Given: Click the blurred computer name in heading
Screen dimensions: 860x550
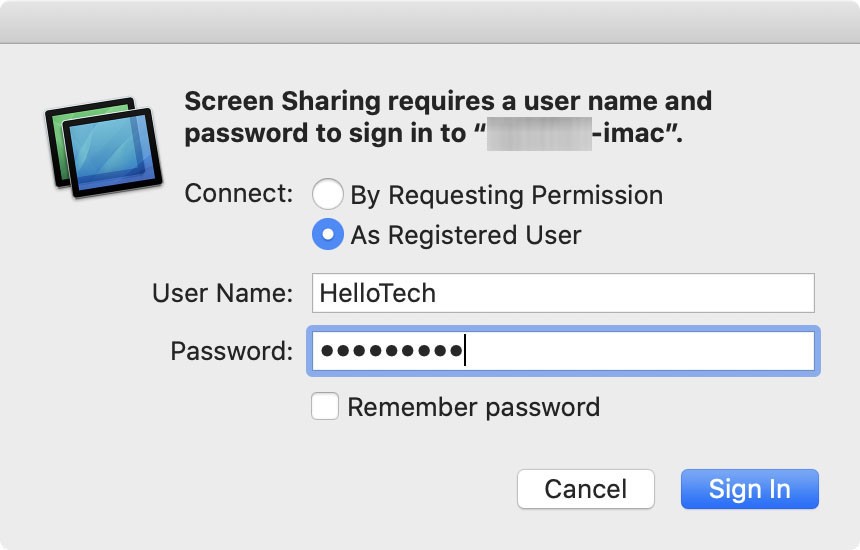Looking at the screenshot, I should click(538, 133).
